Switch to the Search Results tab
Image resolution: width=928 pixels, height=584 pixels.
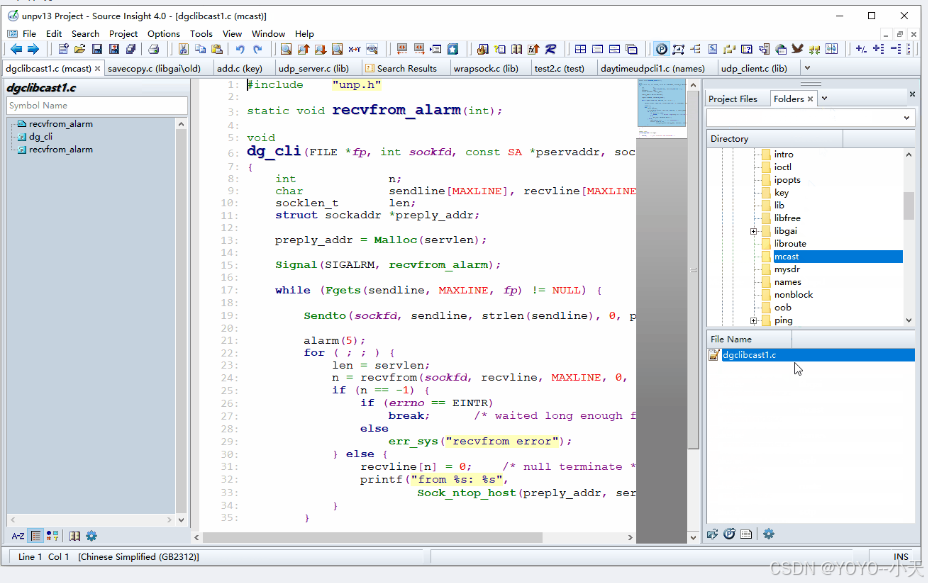pos(407,69)
